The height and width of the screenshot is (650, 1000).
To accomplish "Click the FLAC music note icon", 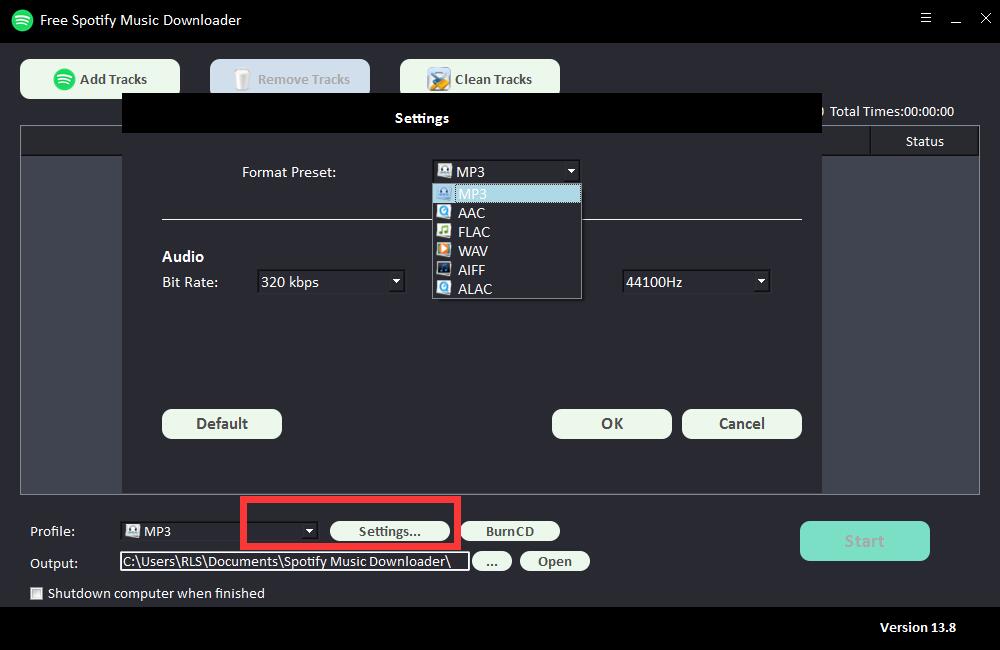I will pyautogui.click(x=444, y=231).
